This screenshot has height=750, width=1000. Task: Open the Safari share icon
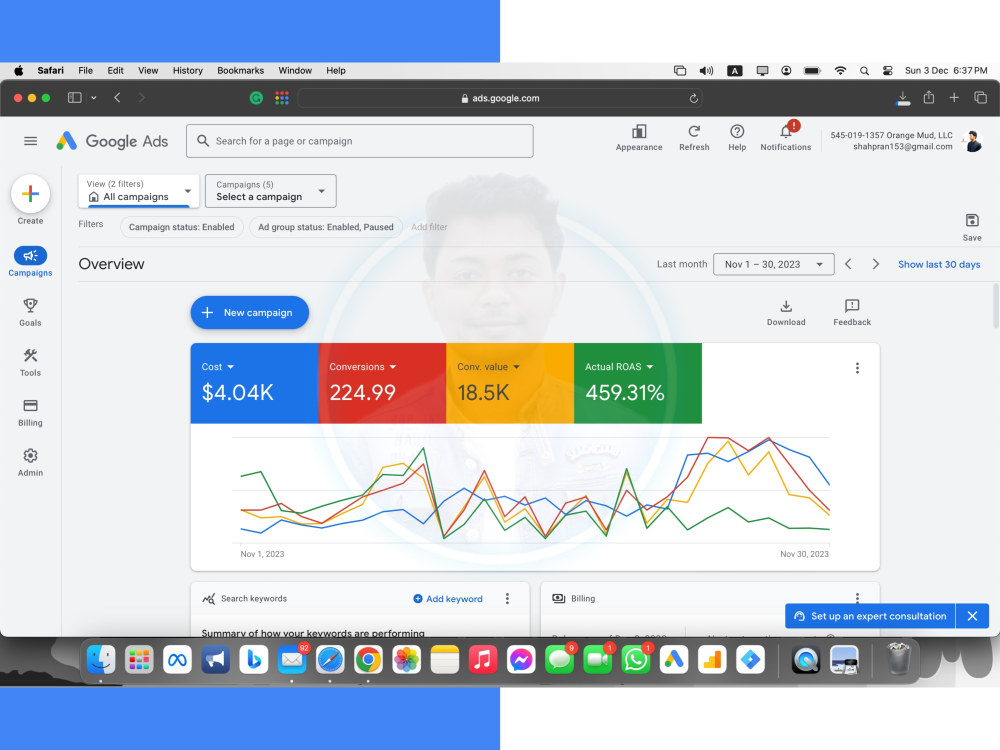tap(929, 98)
